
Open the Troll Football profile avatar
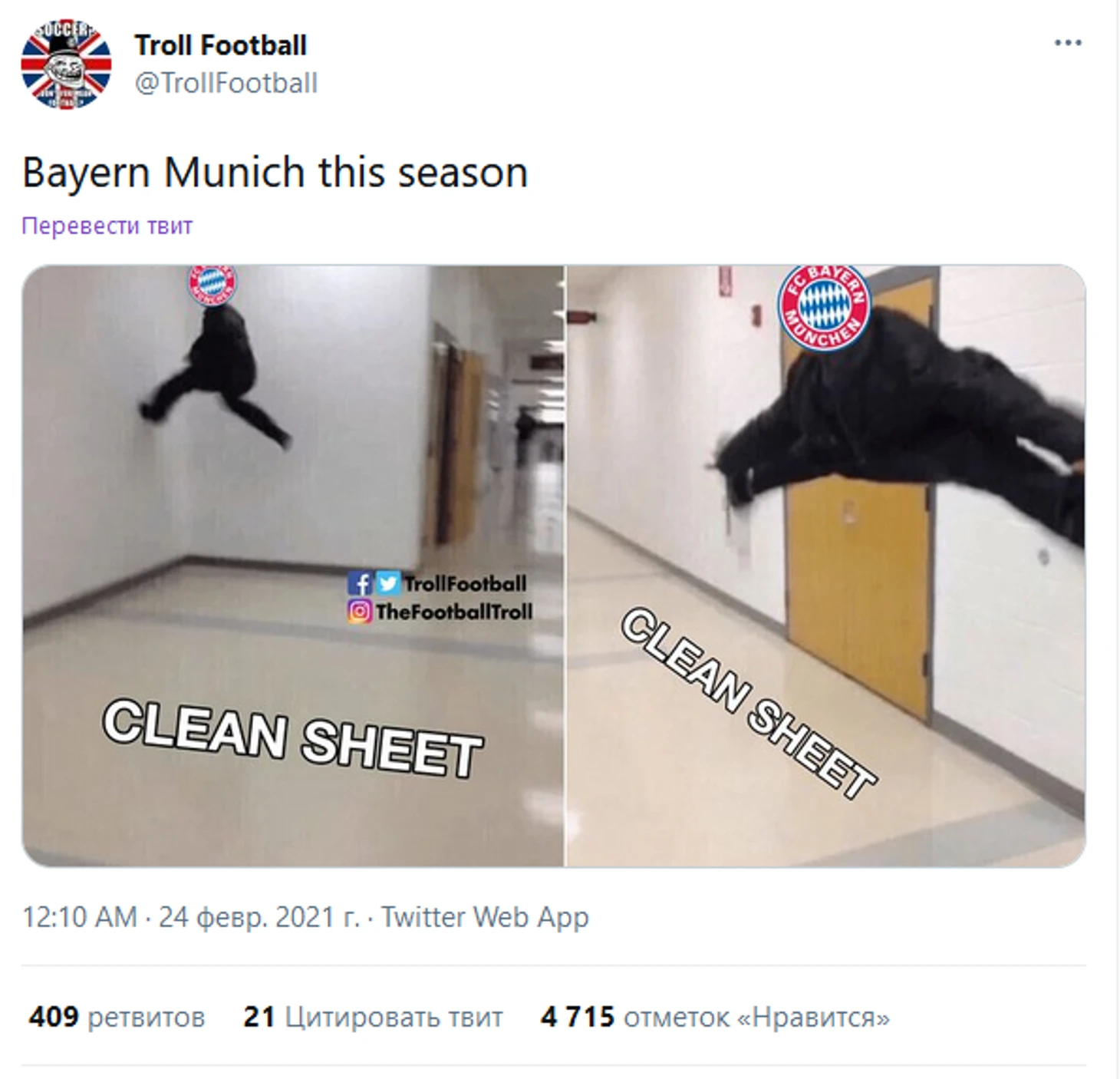pyautogui.click(x=66, y=64)
